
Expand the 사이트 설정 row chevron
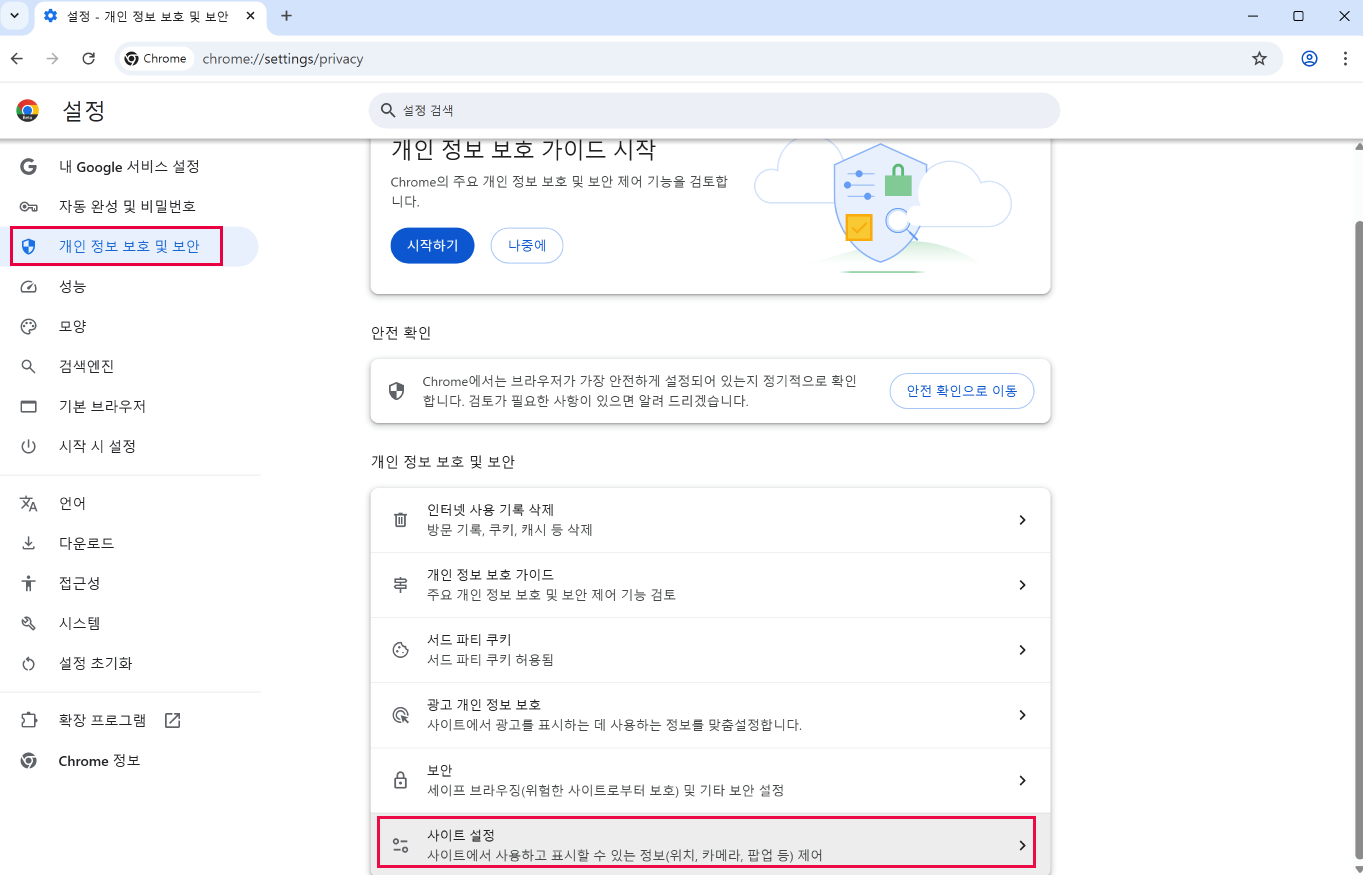pyautogui.click(x=1021, y=845)
